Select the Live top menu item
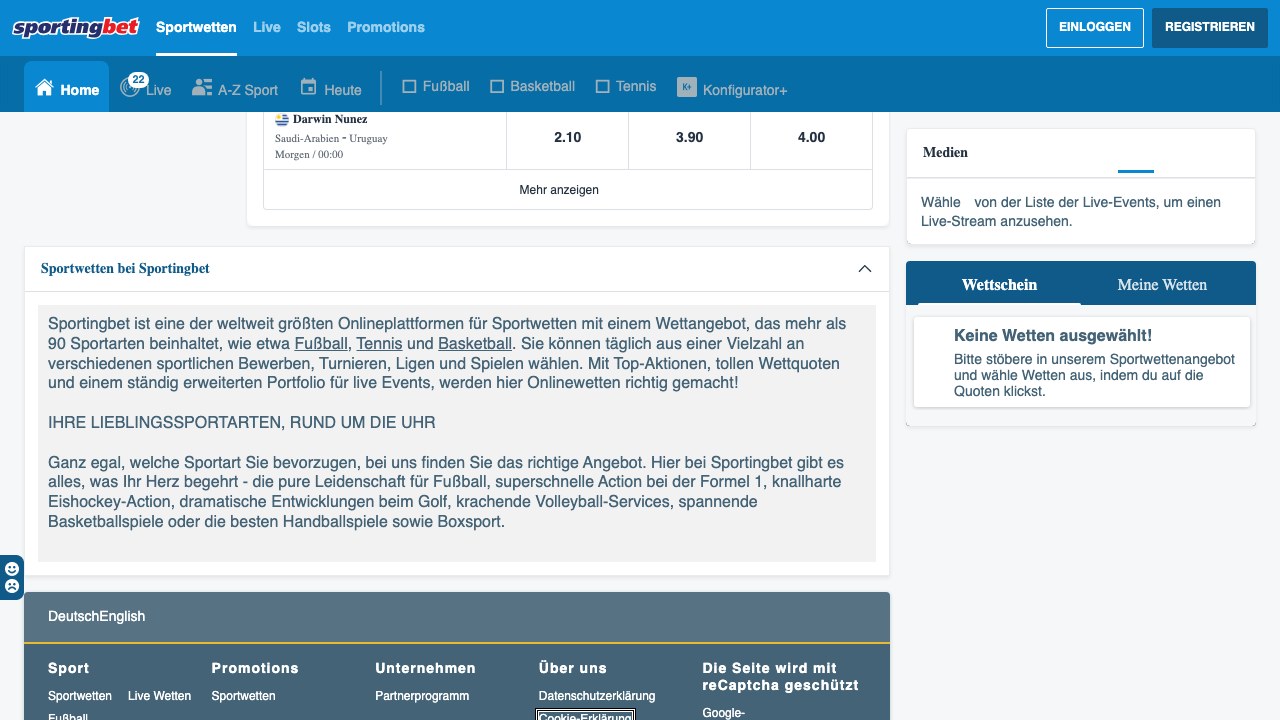The height and width of the screenshot is (720, 1280). pyautogui.click(x=267, y=27)
